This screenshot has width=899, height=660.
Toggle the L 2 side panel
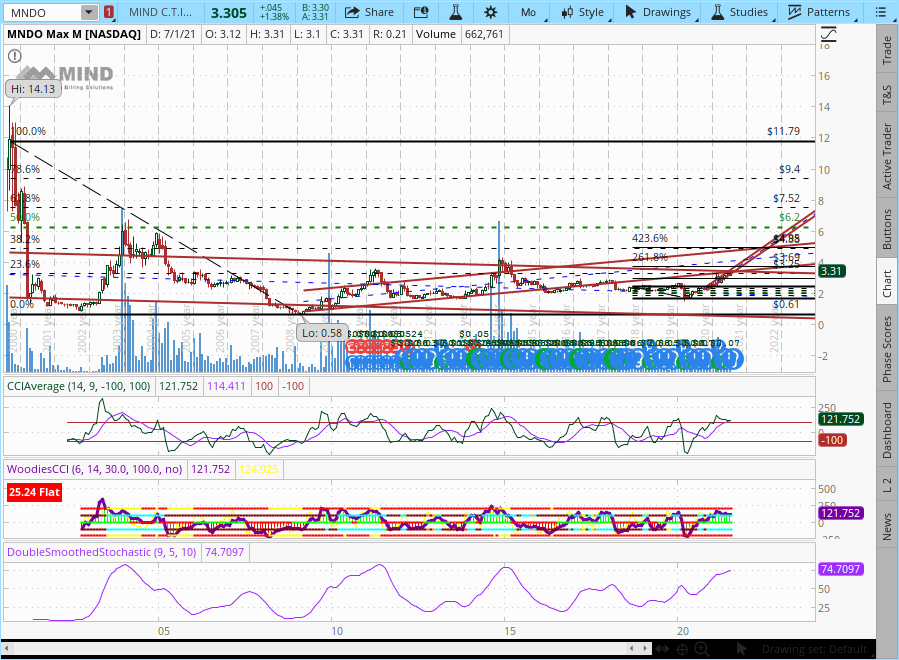click(x=886, y=485)
